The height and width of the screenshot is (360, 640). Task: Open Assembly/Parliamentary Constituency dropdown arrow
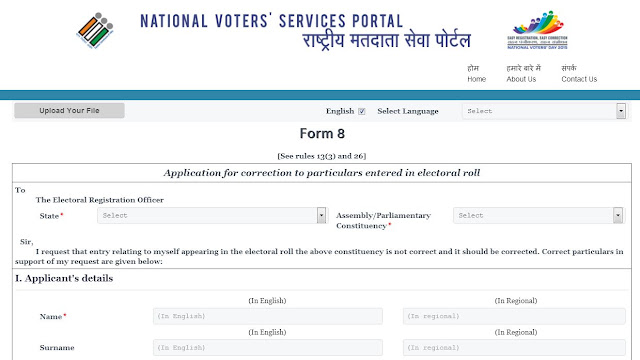(x=618, y=216)
